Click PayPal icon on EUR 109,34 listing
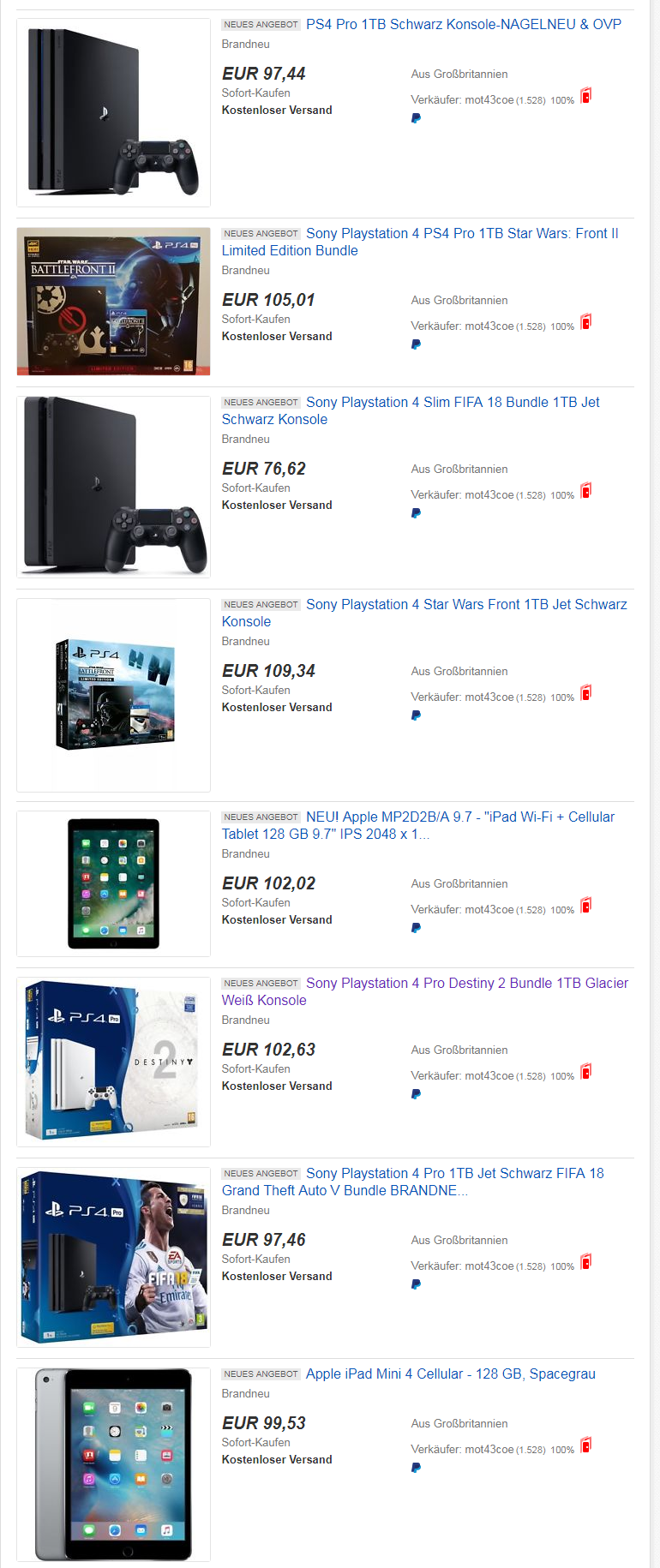The image size is (660, 1568). pos(416,715)
